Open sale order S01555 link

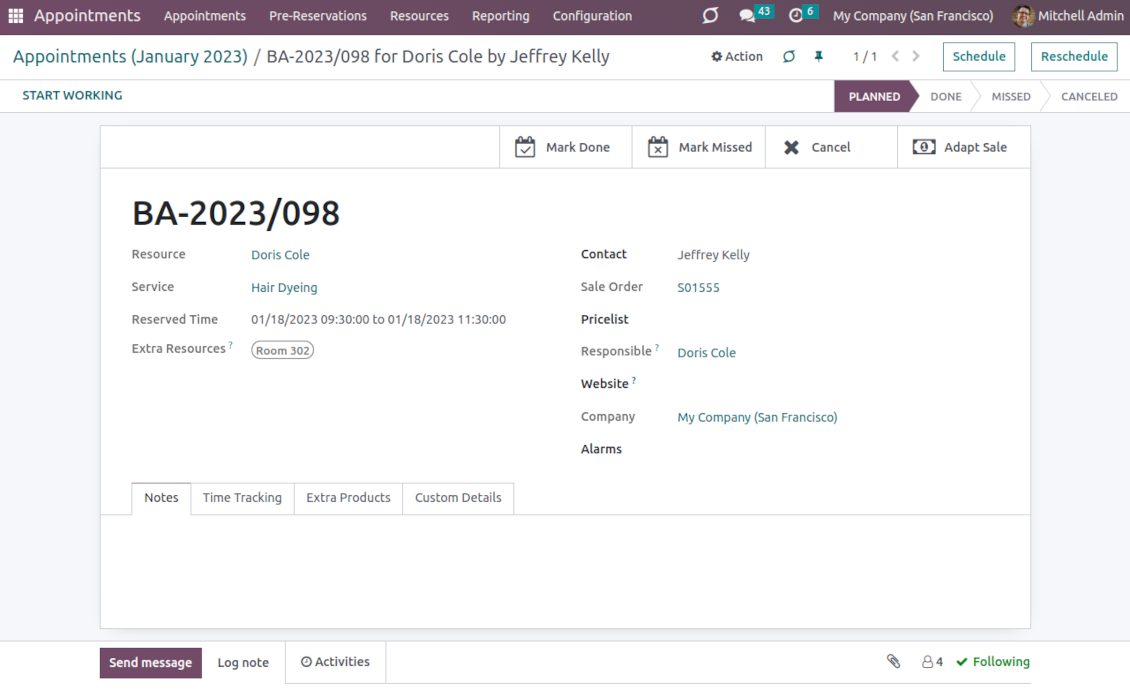pyautogui.click(x=698, y=288)
